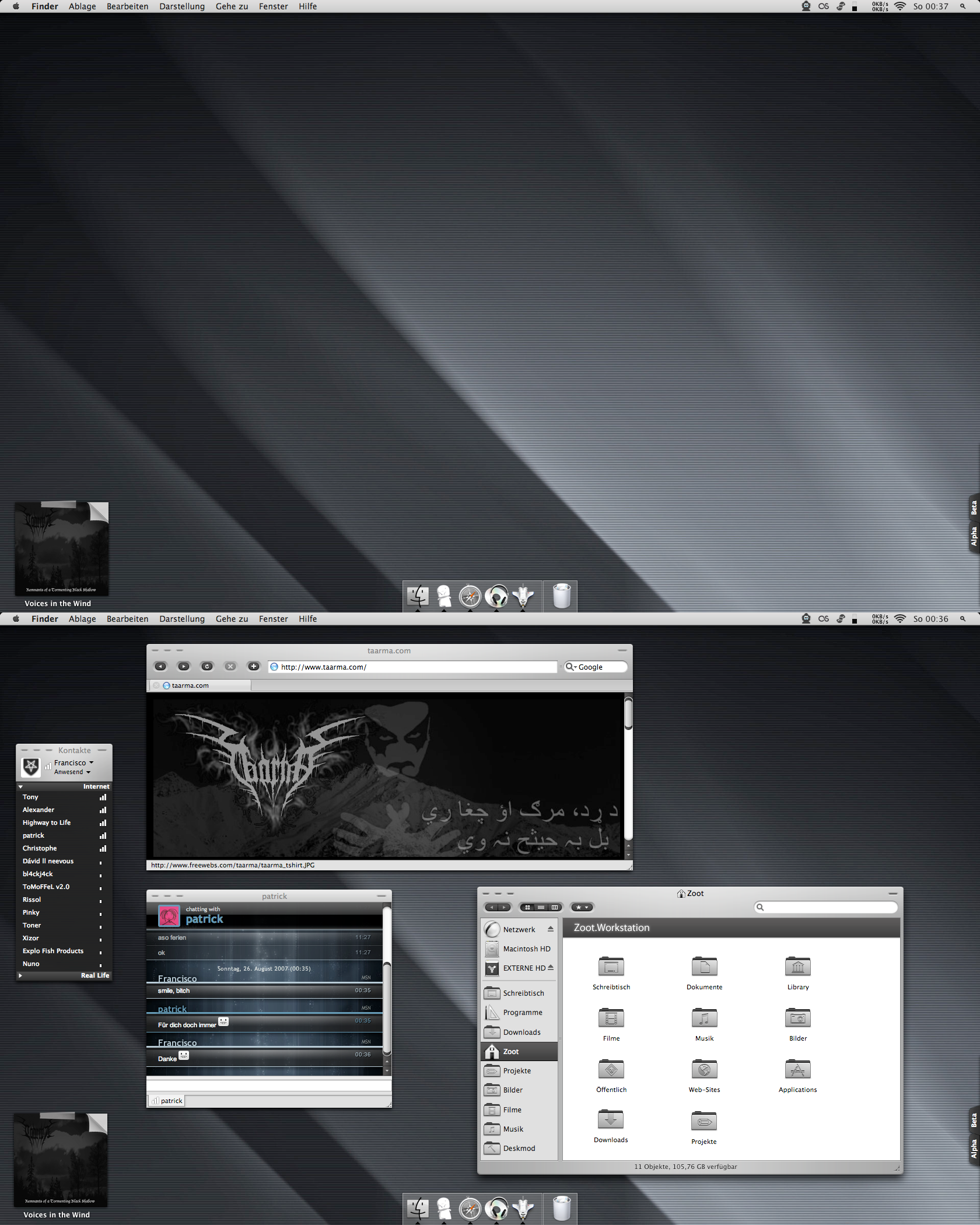
Task: Open the Finder star action menu
Action: point(582,907)
